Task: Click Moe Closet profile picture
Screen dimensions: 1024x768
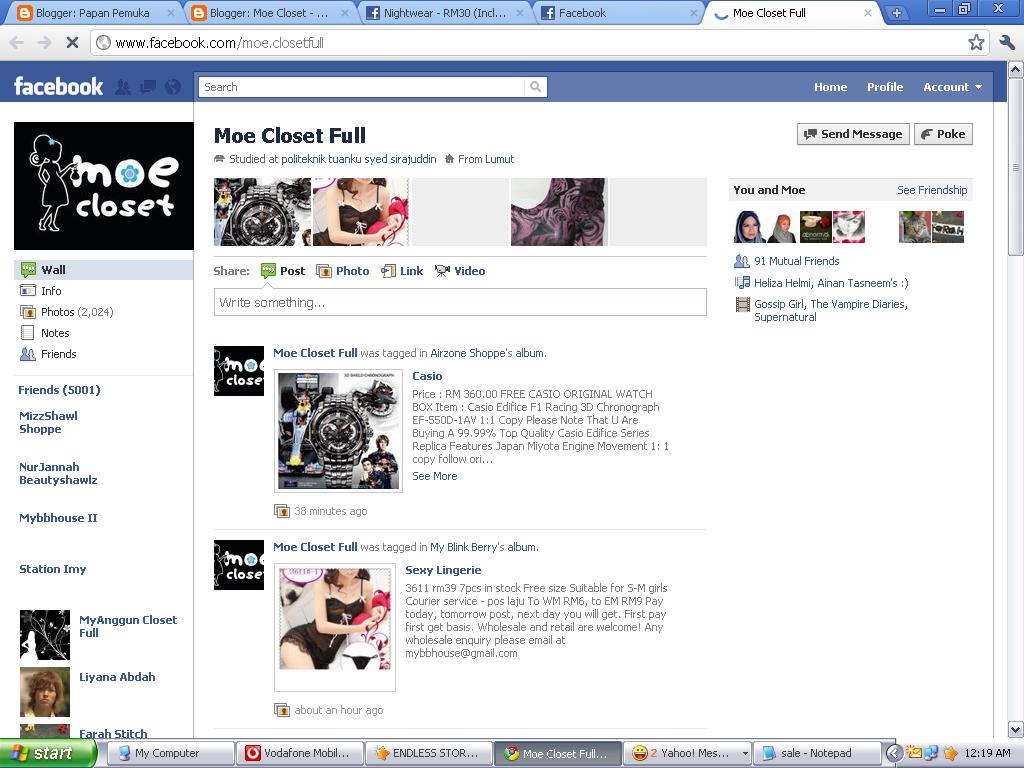Action: 104,185
